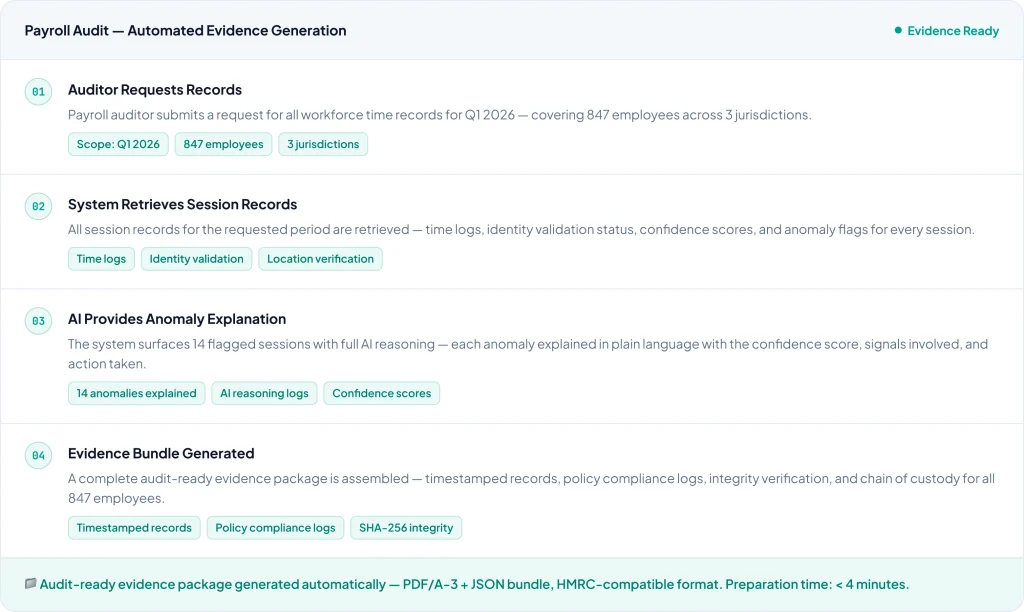1024x612 pixels.
Task: Click the SHA-256 integrity tag
Action: coord(406,528)
